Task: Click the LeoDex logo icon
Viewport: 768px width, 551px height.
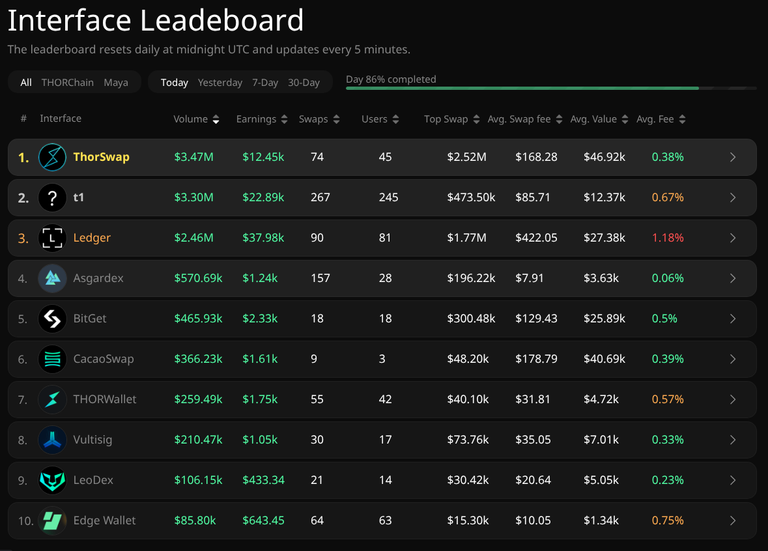Action: pyautogui.click(x=52, y=480)
